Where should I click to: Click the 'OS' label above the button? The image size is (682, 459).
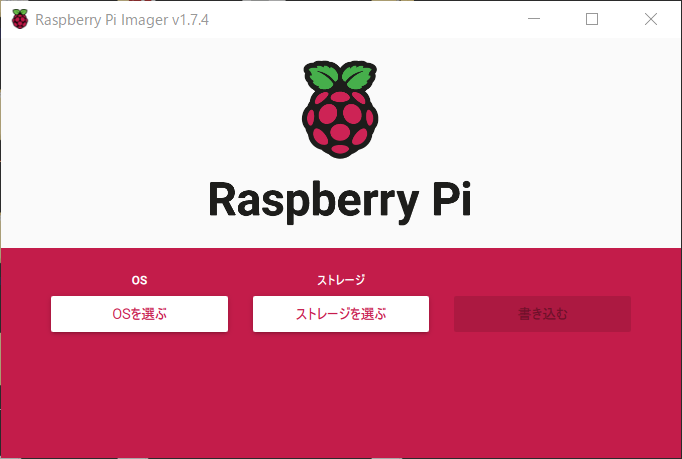pyautogui.click(x=139, y=280)
